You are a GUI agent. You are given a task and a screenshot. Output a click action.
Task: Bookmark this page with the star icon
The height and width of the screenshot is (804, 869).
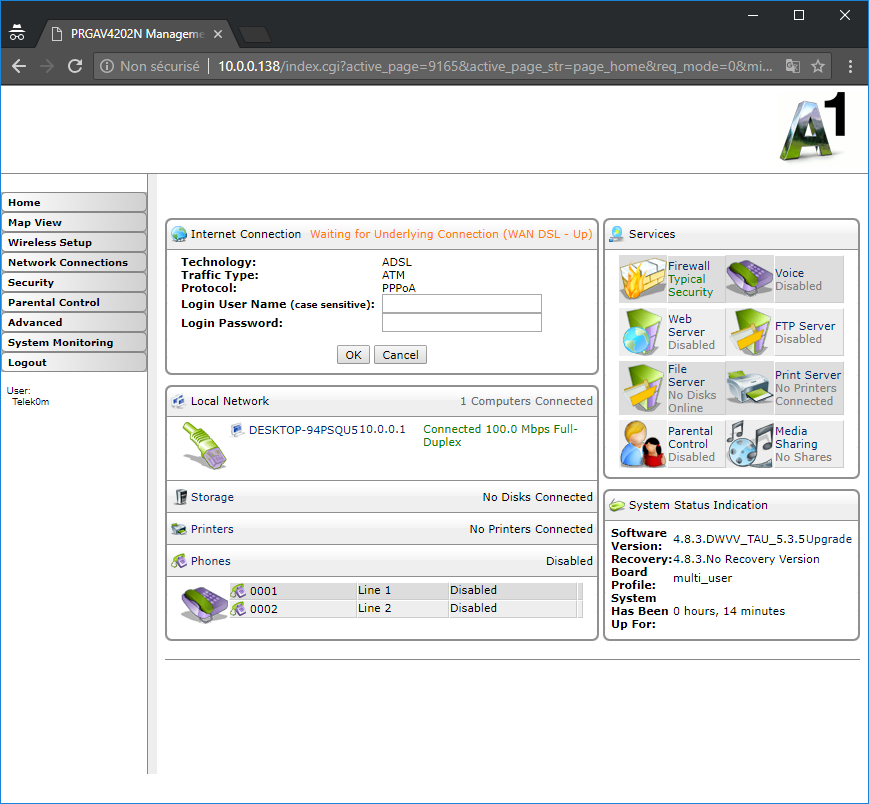[x=818, y=66]
